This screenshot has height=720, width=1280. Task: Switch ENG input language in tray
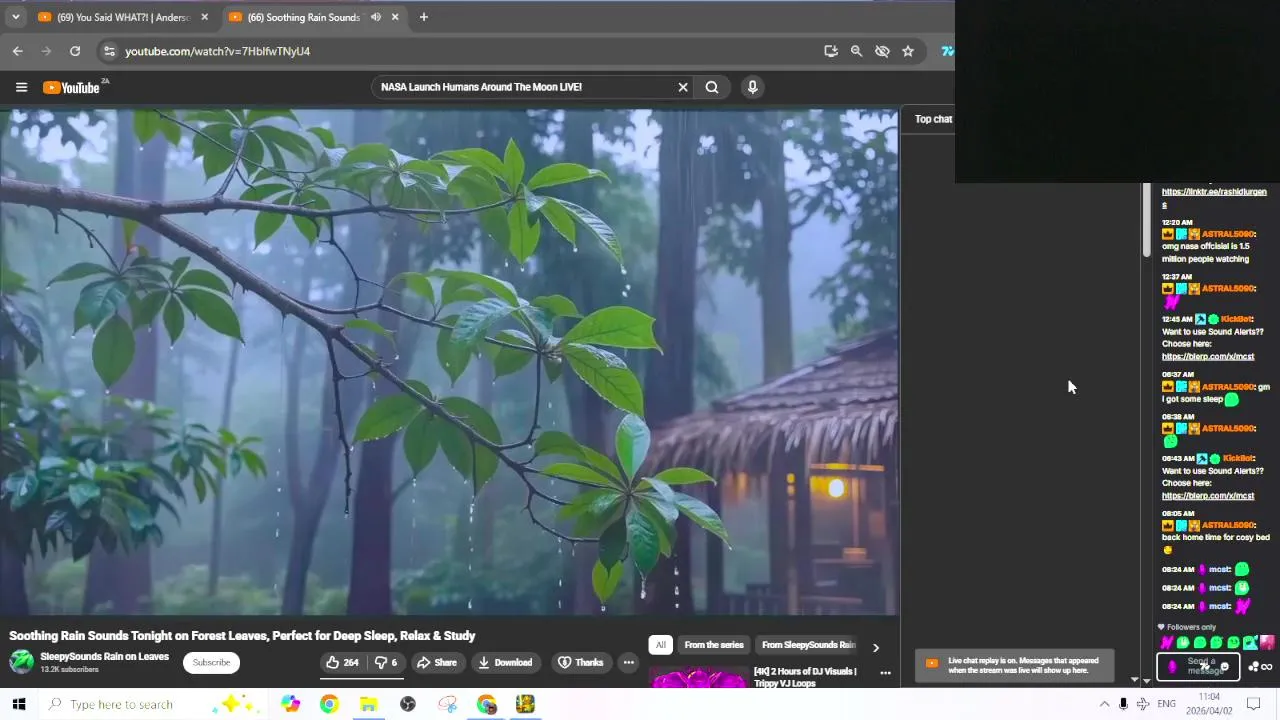point(1166,704)
